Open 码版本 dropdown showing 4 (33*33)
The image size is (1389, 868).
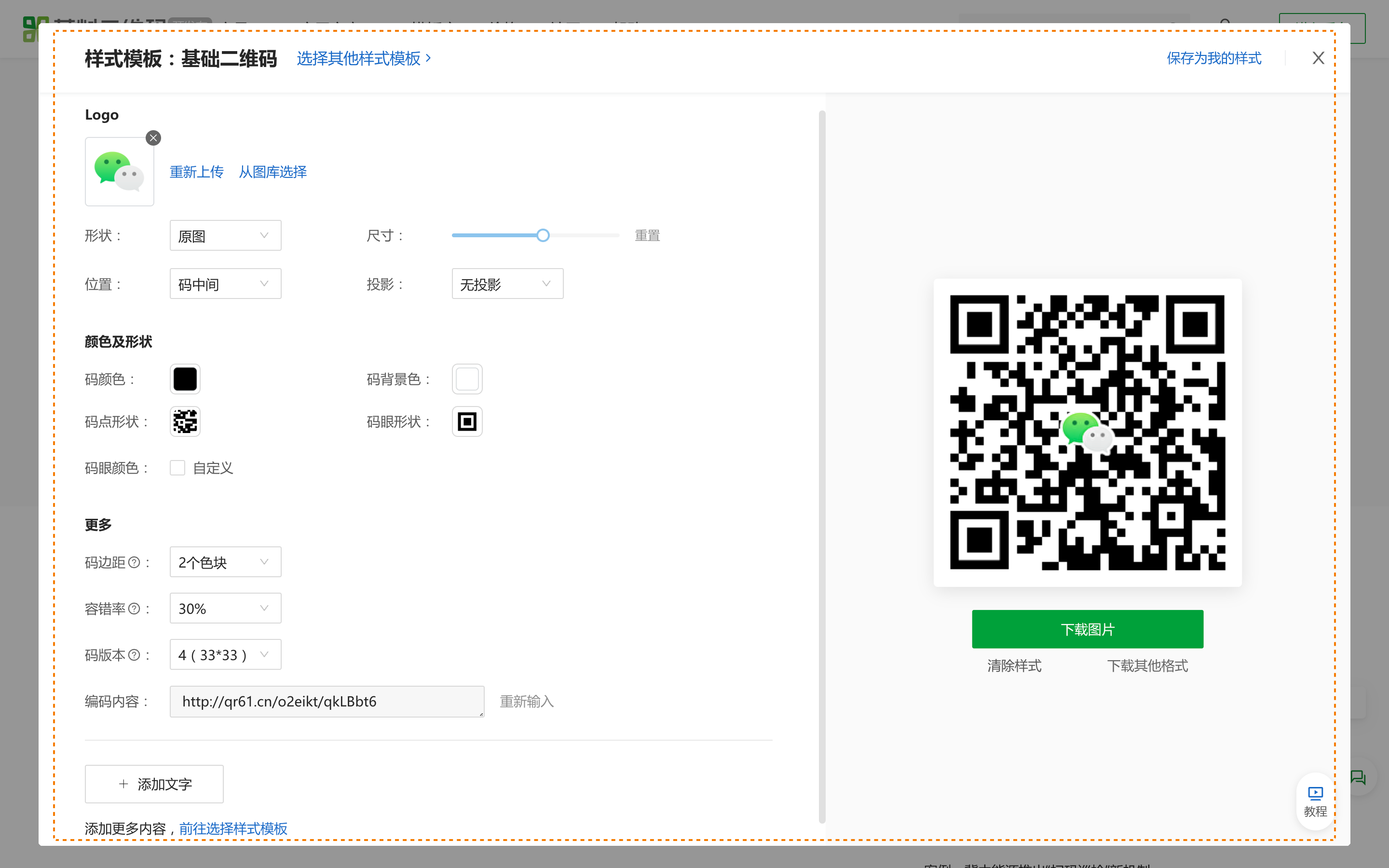coord(226,654)
